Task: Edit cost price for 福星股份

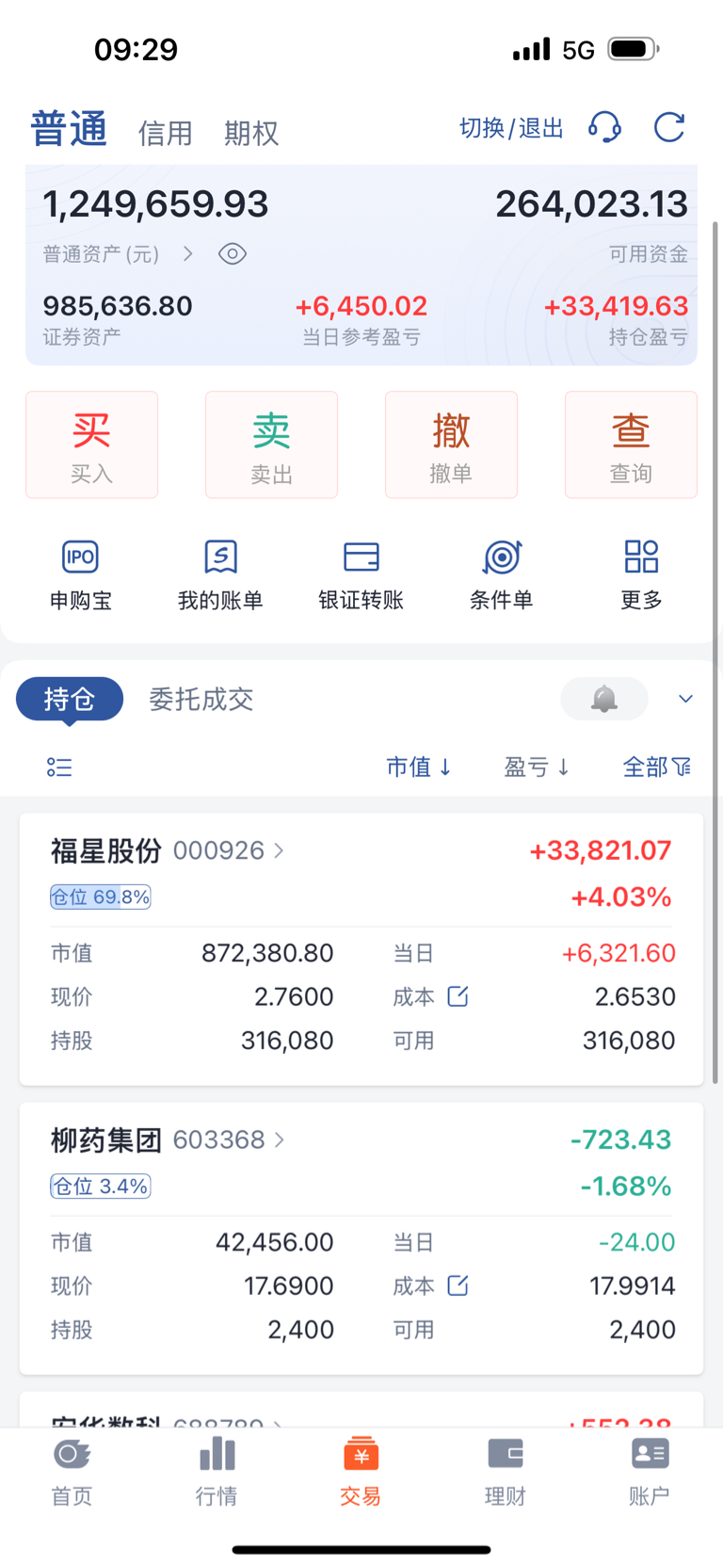Action: coord(458,996)
